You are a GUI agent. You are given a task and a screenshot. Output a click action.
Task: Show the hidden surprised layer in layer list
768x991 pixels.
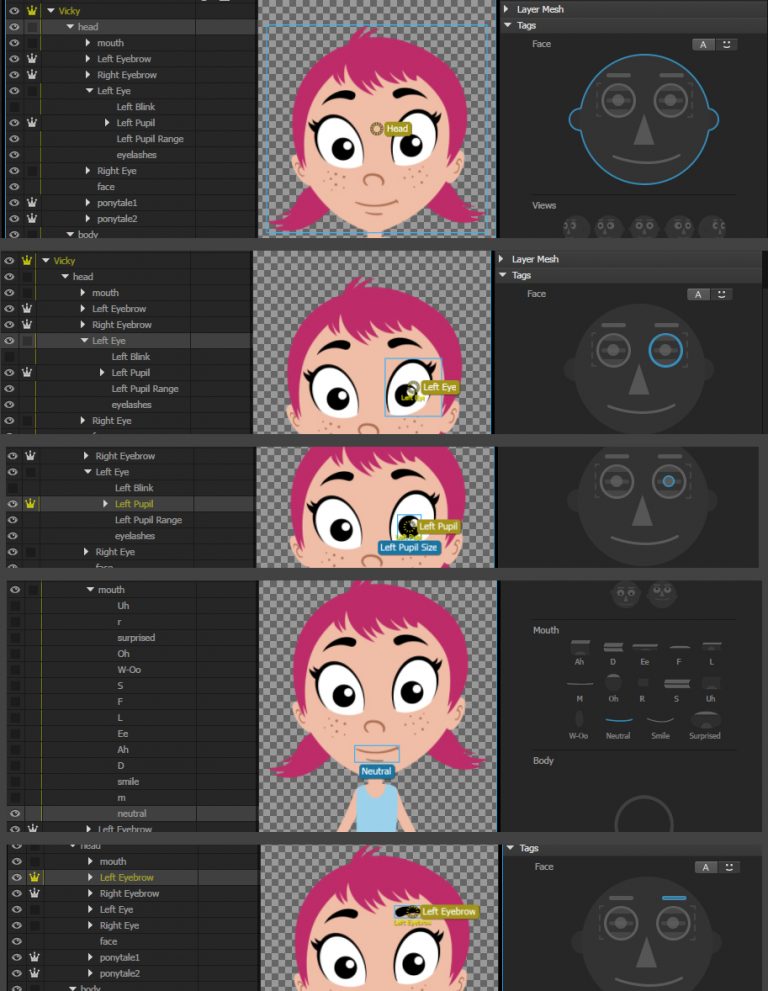15,638
